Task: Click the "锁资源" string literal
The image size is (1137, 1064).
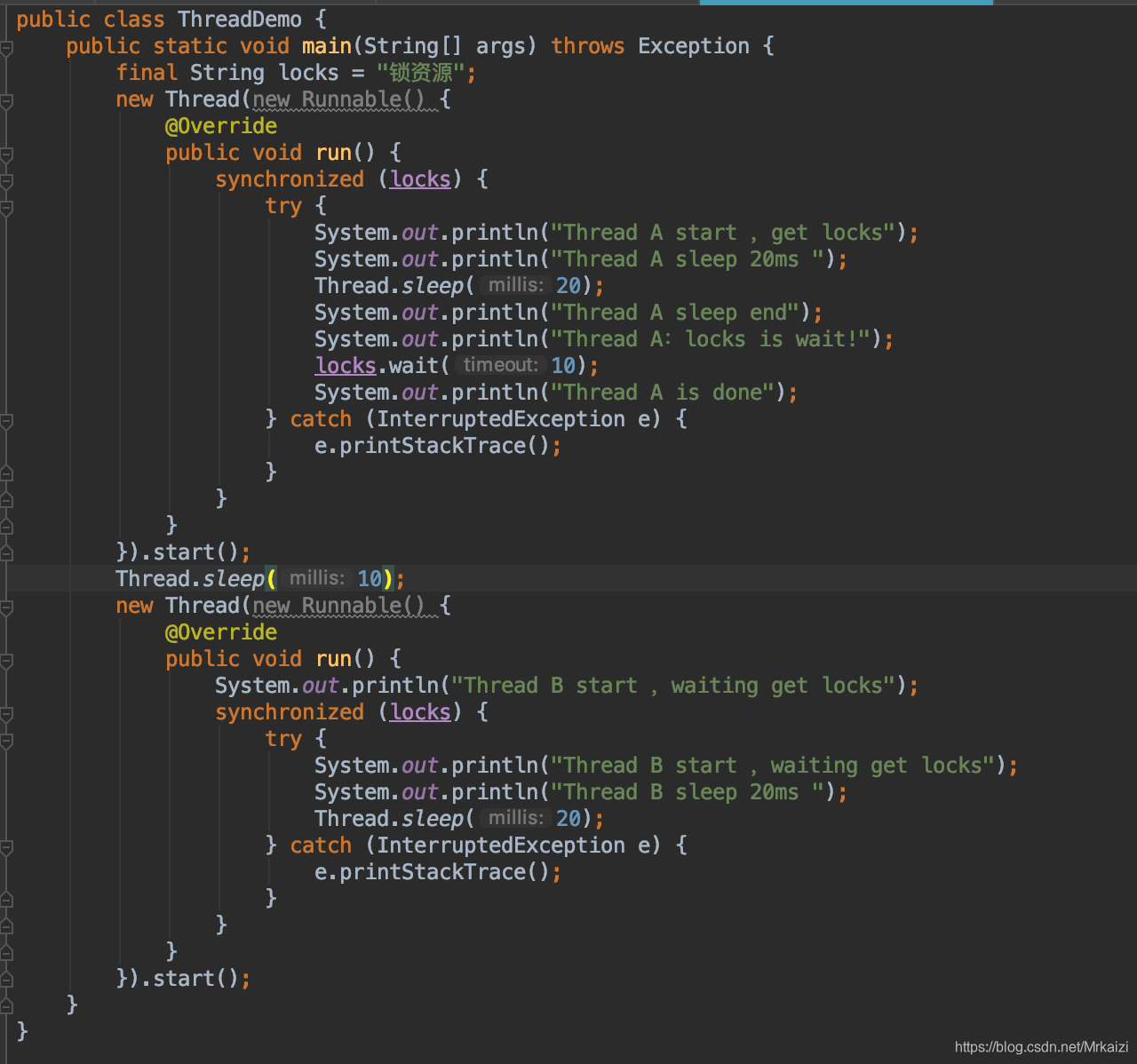Action: tap(421, 73)
